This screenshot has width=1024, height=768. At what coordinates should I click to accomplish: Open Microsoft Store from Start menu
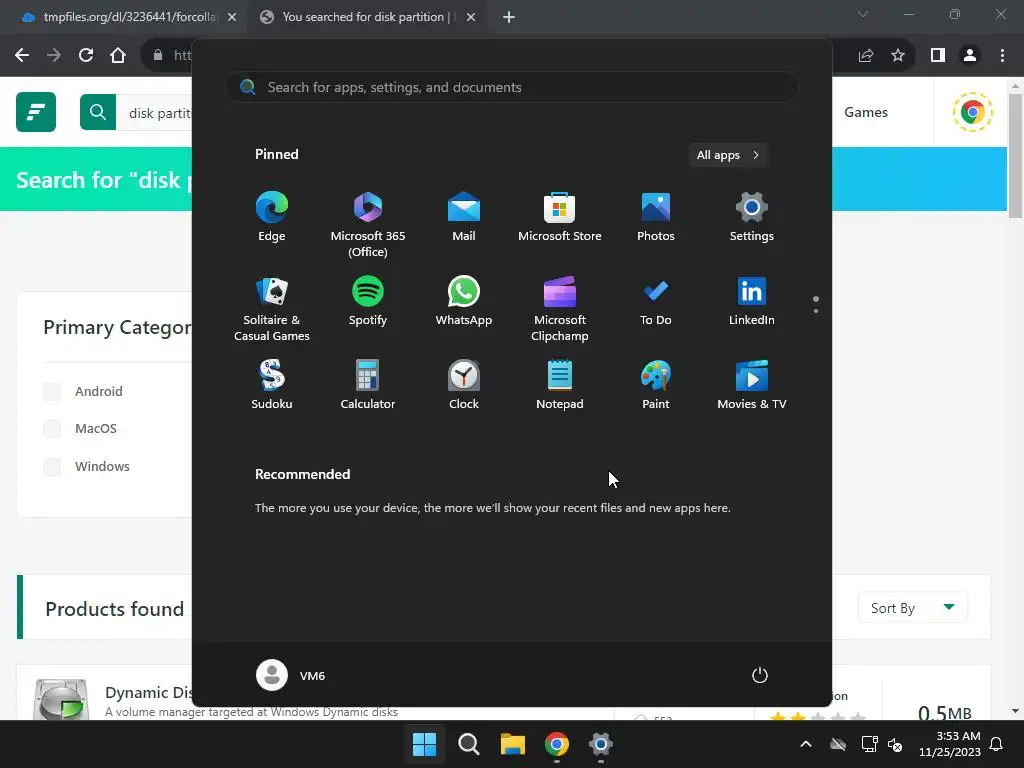pyautogui.click(x=560, y=217)
